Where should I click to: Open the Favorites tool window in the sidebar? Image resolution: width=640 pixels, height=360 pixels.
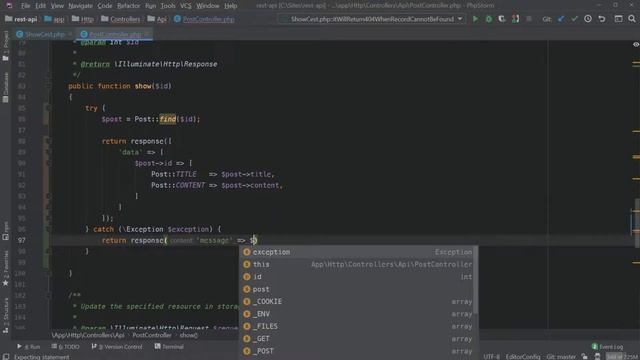[x=6, y=267]
